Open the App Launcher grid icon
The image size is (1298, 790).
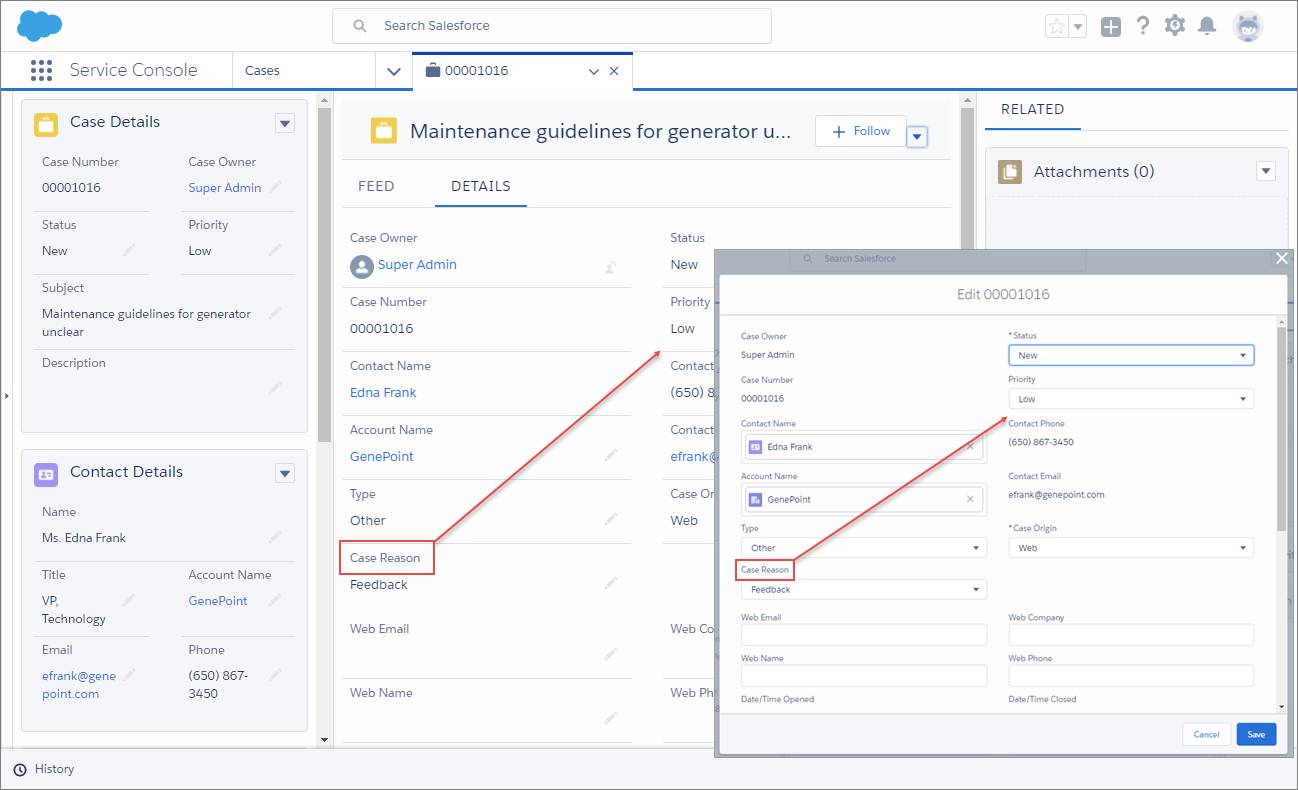41,70
